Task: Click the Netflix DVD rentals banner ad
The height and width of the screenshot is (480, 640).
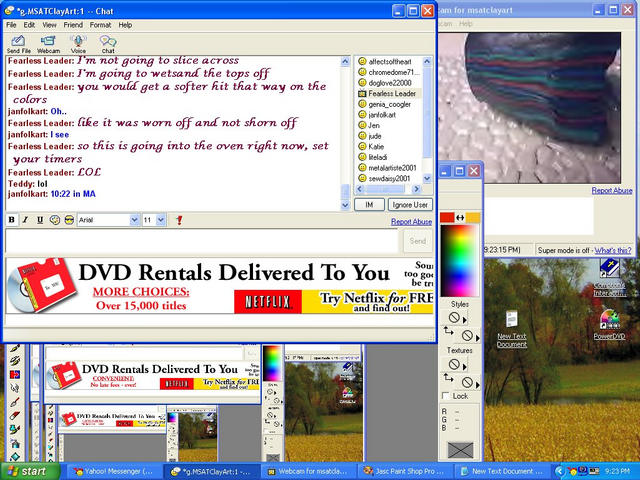Action: (219, 286)
